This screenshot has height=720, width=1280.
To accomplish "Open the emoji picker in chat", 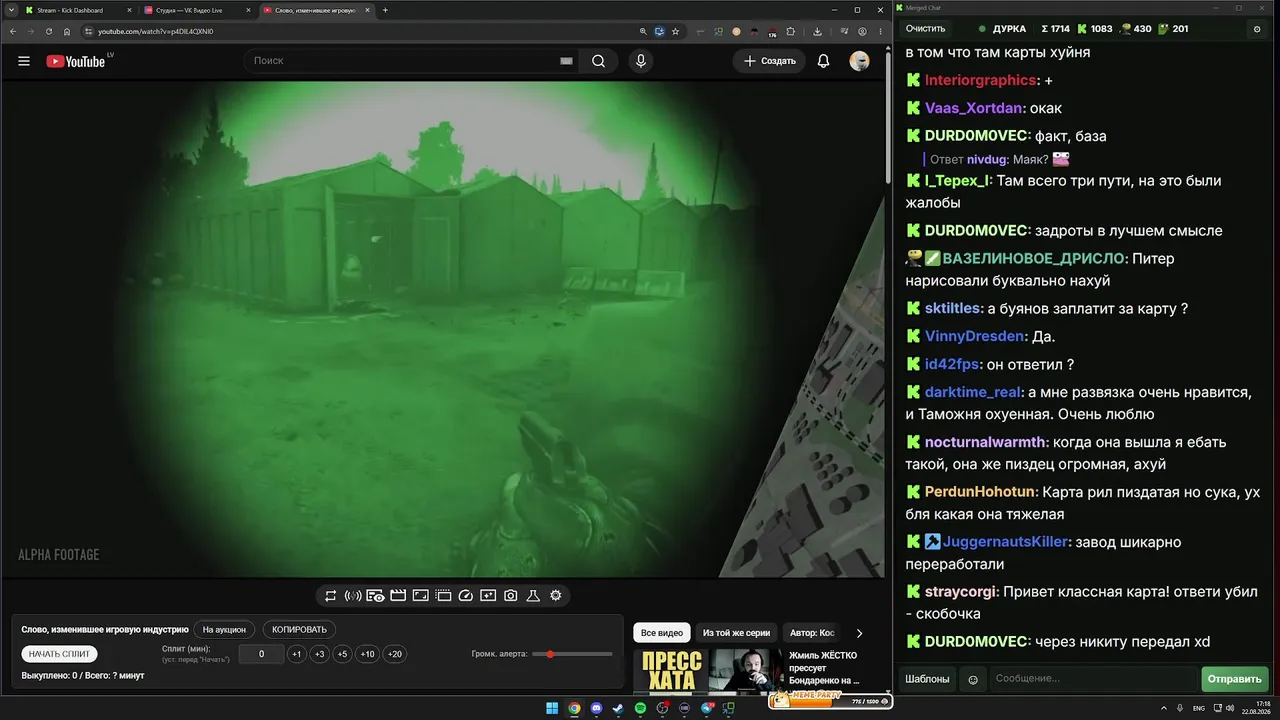I will click(x=973, y=680).
